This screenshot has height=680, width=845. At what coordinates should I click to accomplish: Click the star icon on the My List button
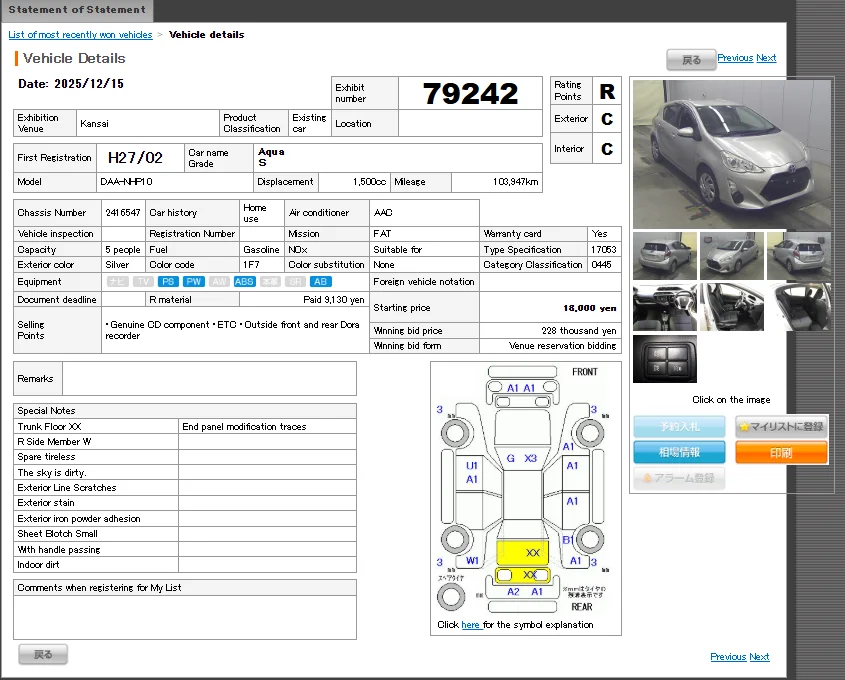click(744, 426)
